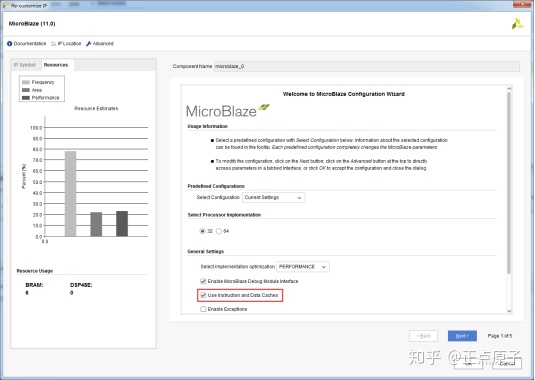
Task: Toggle Enable MicroBlaze Debug Module Interface
Action: point(203,281)
